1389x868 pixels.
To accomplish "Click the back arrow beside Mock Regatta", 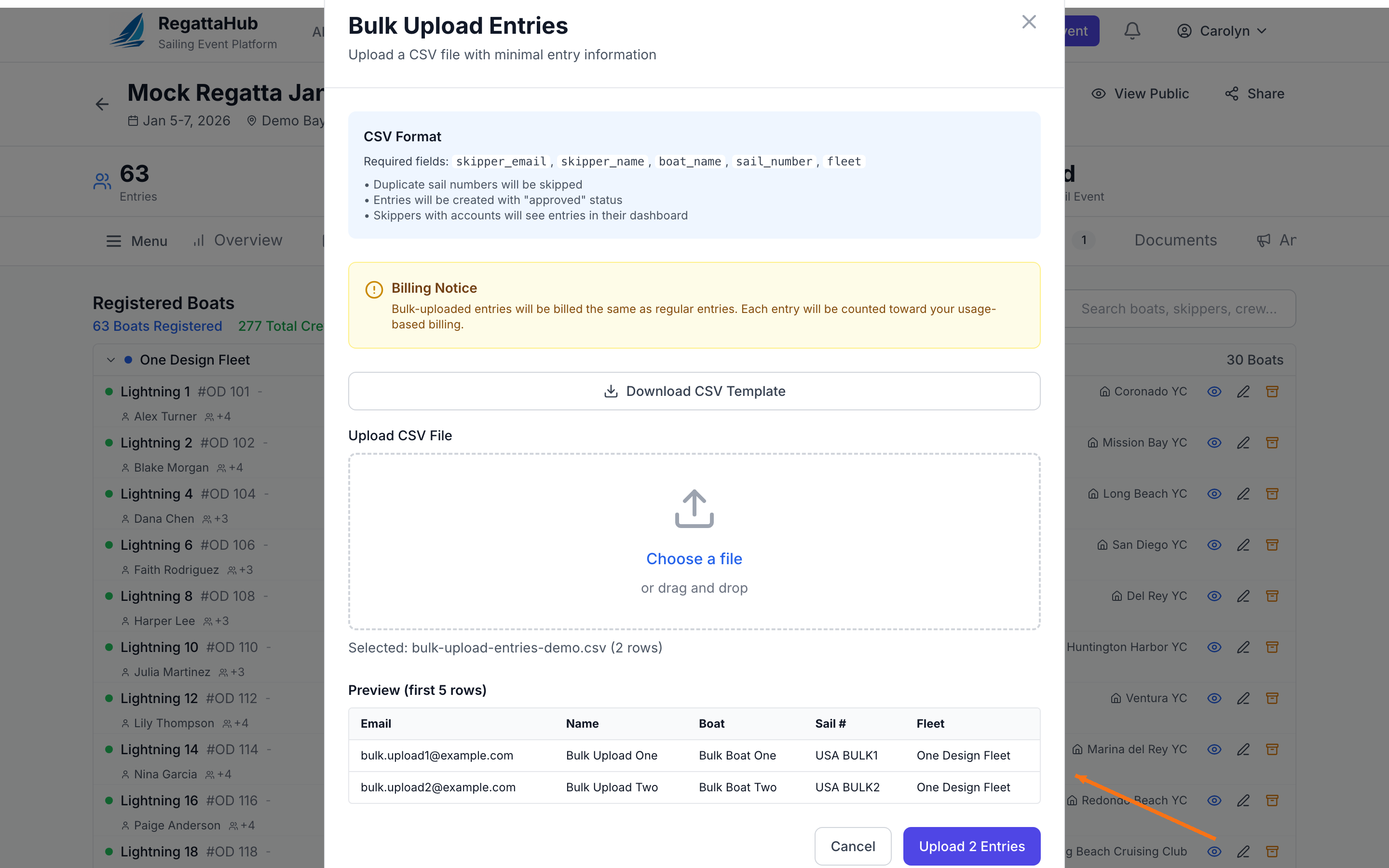I will (102, 104).
